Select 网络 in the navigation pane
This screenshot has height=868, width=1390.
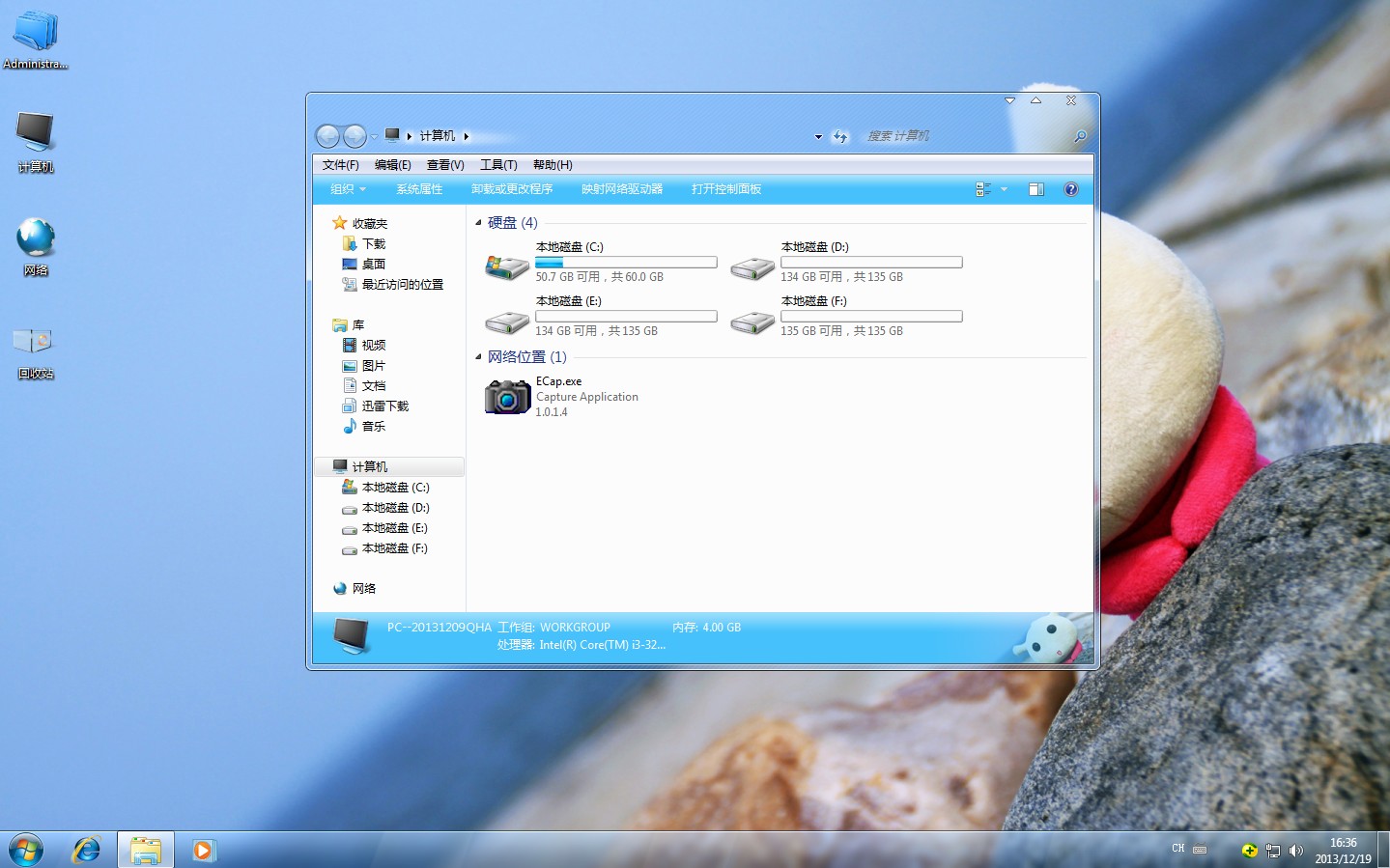coord(363,588)
